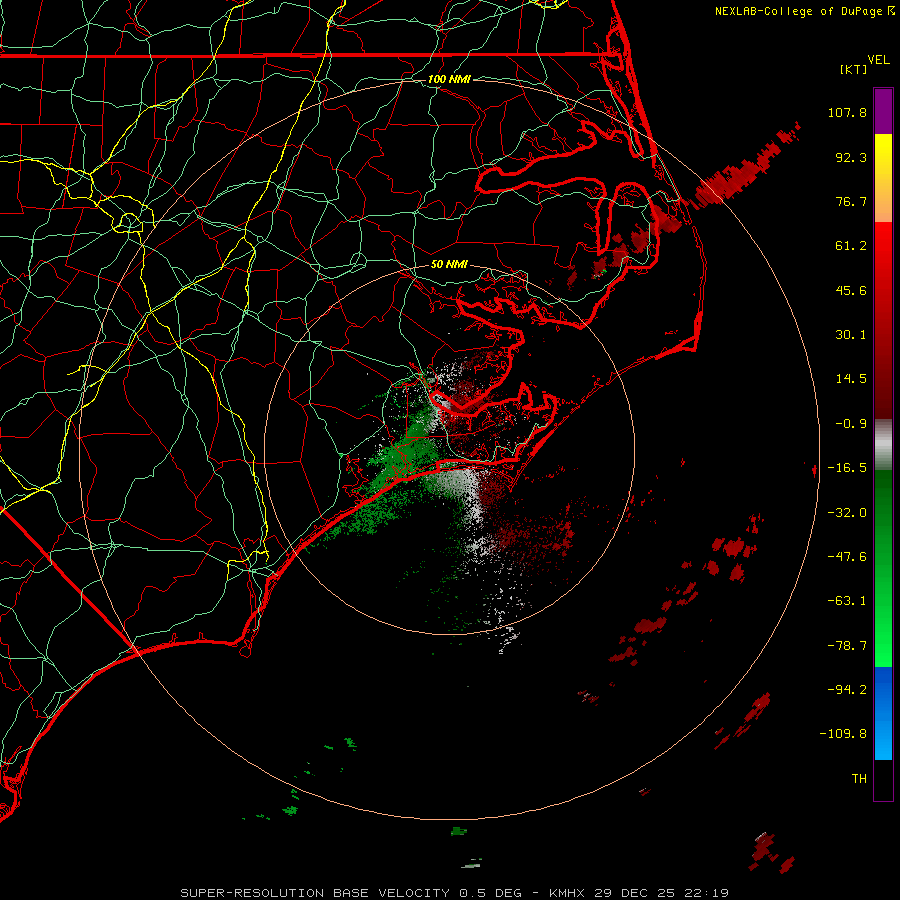Screen dimensions: 900x900
Task: Pick the gray near-zero segment of color bar
Action: click(883, 445)
